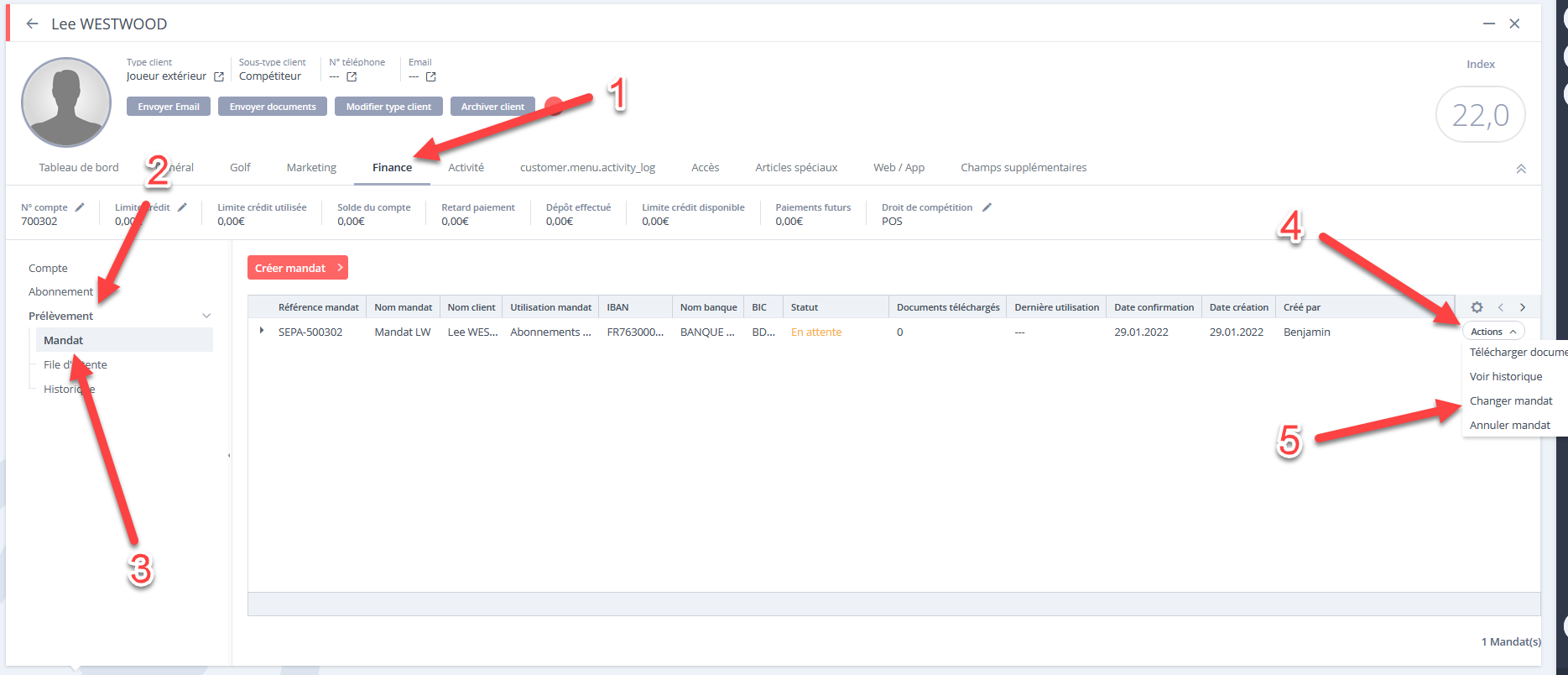
Task: Edit the Limite crédit pencil icon
Action: tap(182, 207)
